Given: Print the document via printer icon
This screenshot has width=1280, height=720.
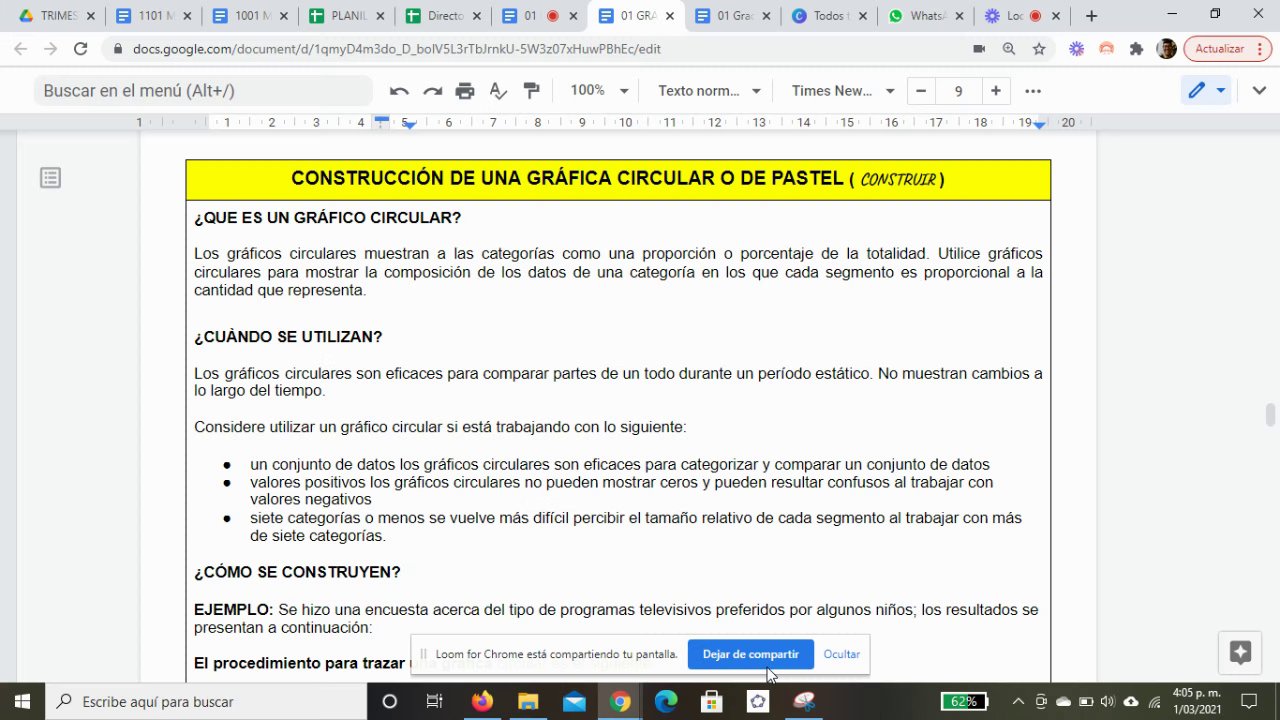Looking at the screenshot, I should pyautogui.click(x=465, y=91).
